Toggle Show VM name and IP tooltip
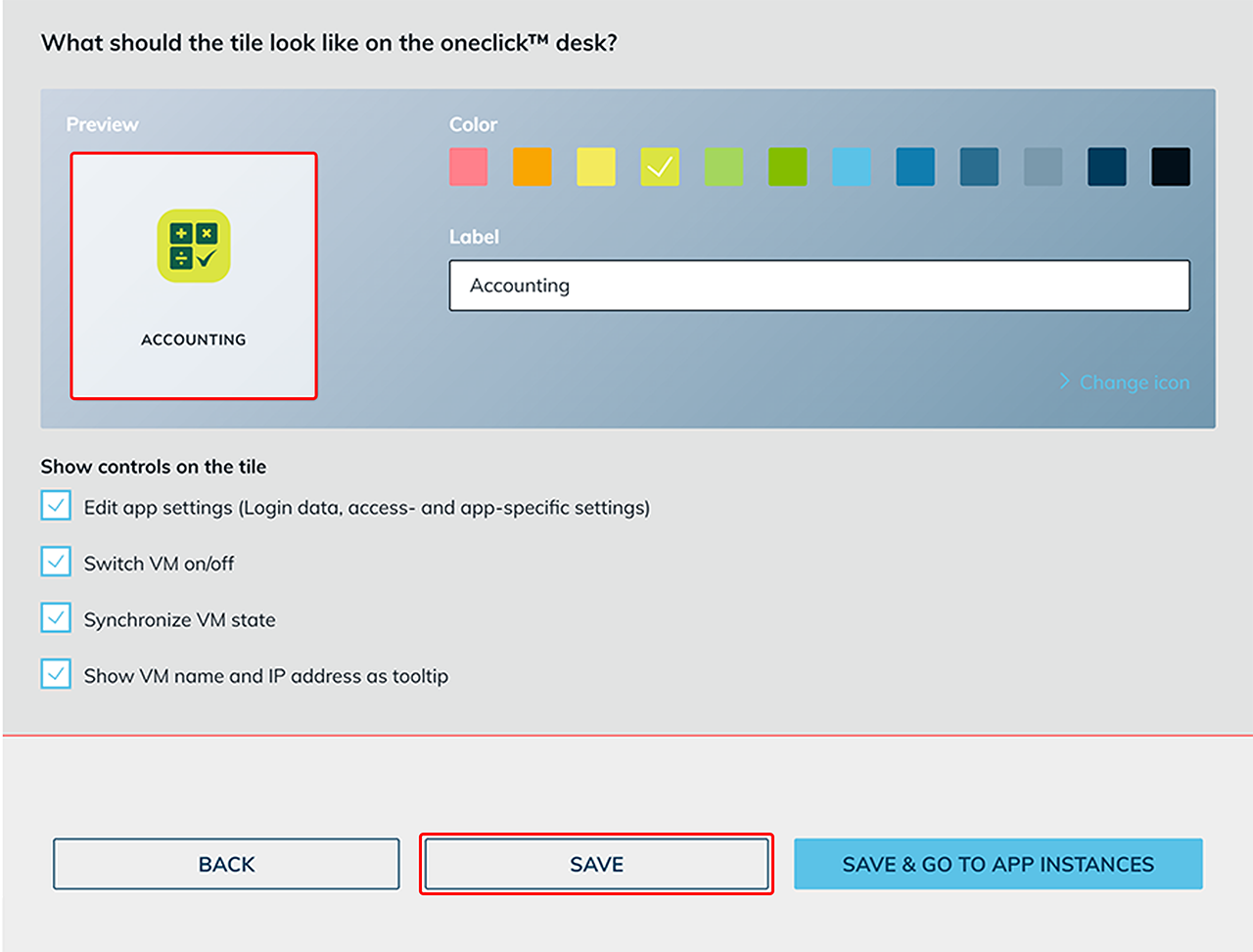 (x=56, y=674)
